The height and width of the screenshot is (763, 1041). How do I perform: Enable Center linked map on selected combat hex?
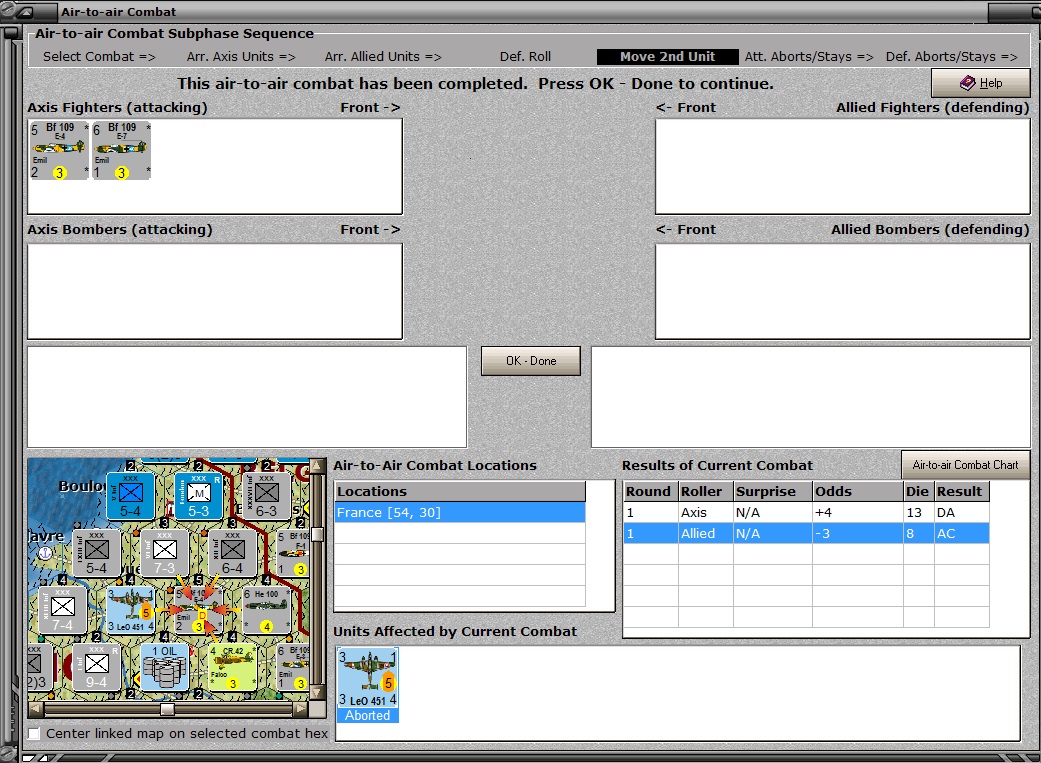tap(35, 733)
